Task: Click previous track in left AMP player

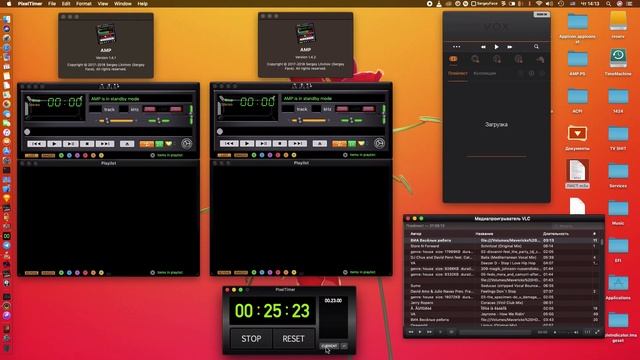Action: [36, 144]
